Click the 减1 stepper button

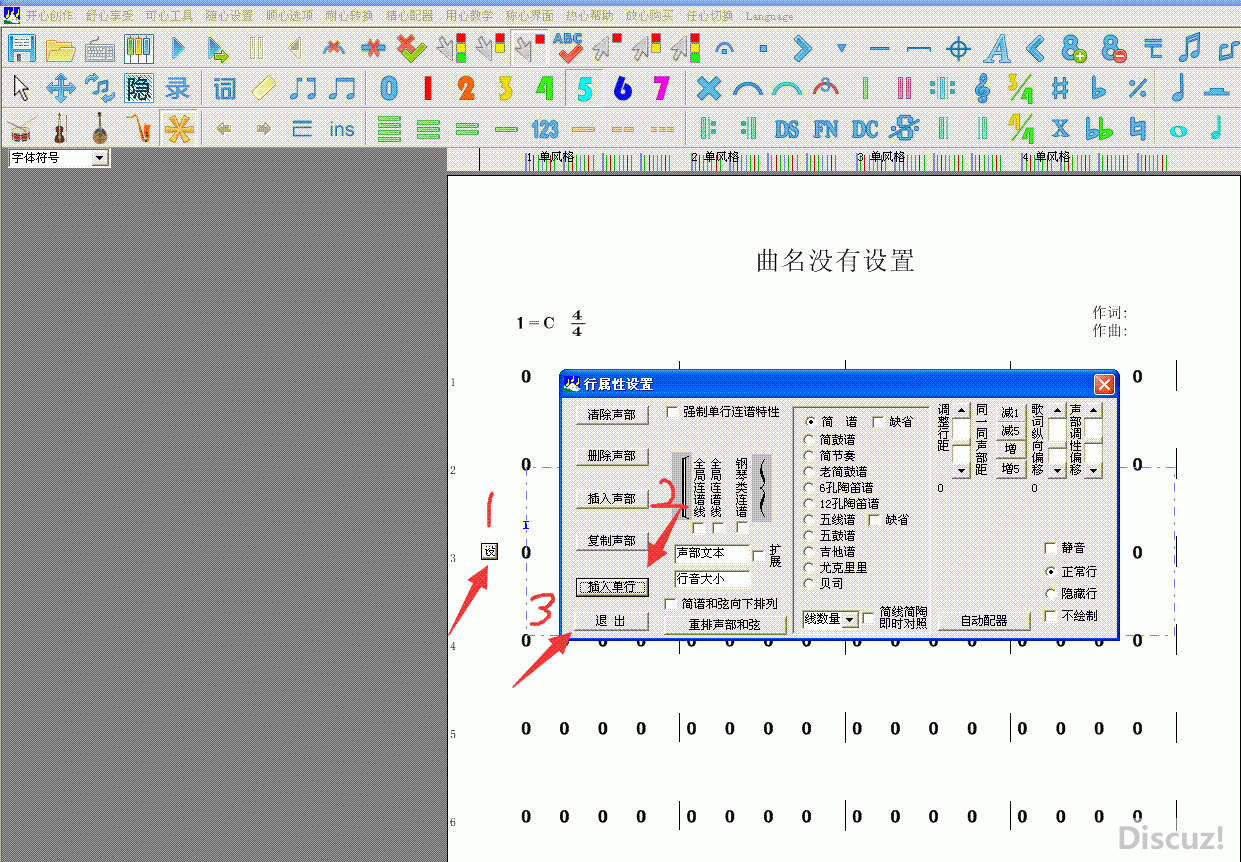pyautogui.click(x=1011, y=413)
